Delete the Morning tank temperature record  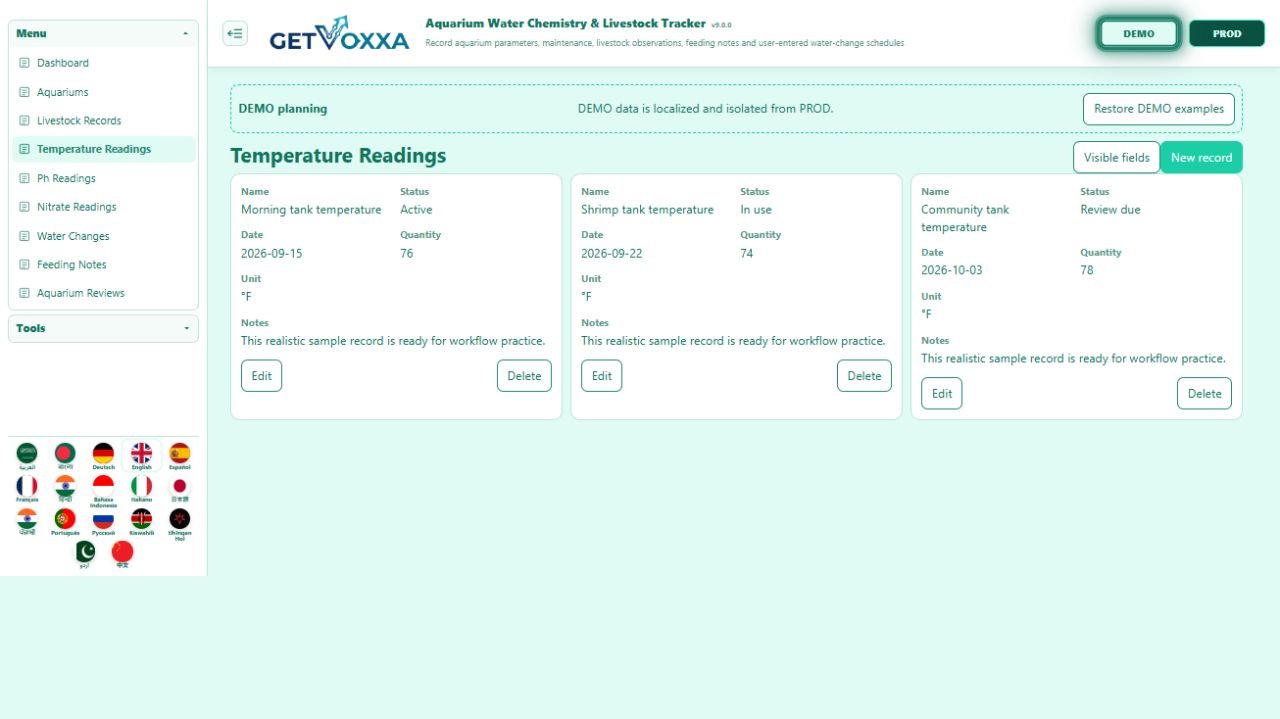pos(524,376)
